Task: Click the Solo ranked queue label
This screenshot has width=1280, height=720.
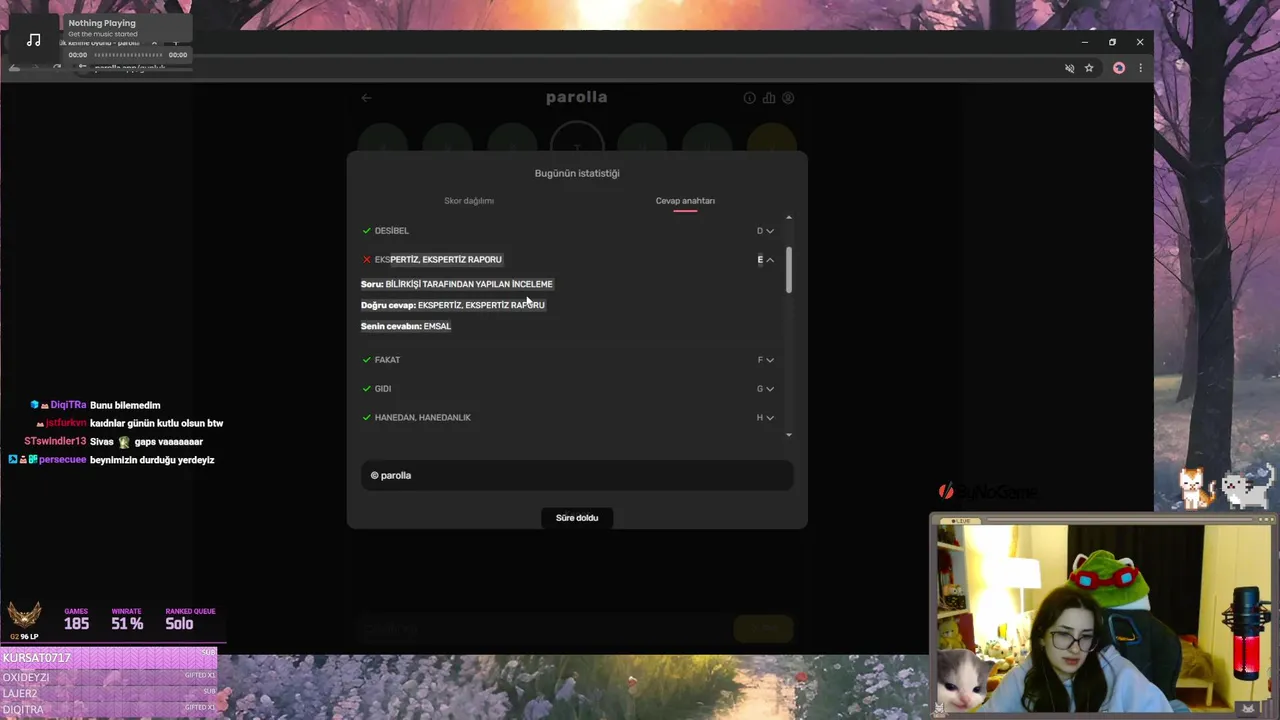Action: tap(179, 624)
